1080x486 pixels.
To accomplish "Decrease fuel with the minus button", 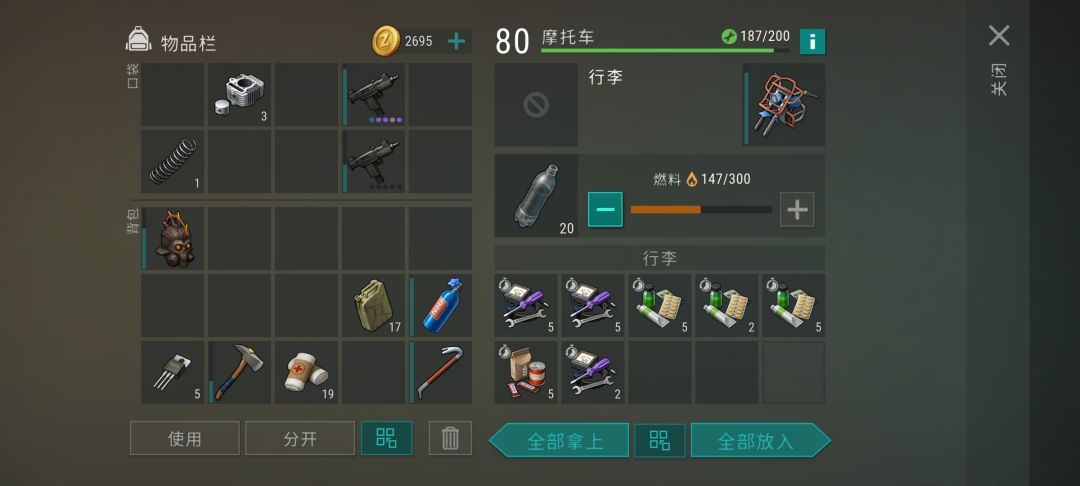I will [x=605, y=209].
